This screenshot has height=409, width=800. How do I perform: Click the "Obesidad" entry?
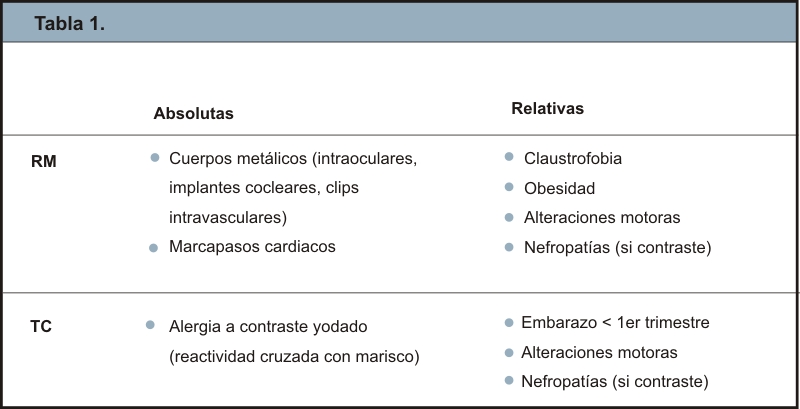559,188
